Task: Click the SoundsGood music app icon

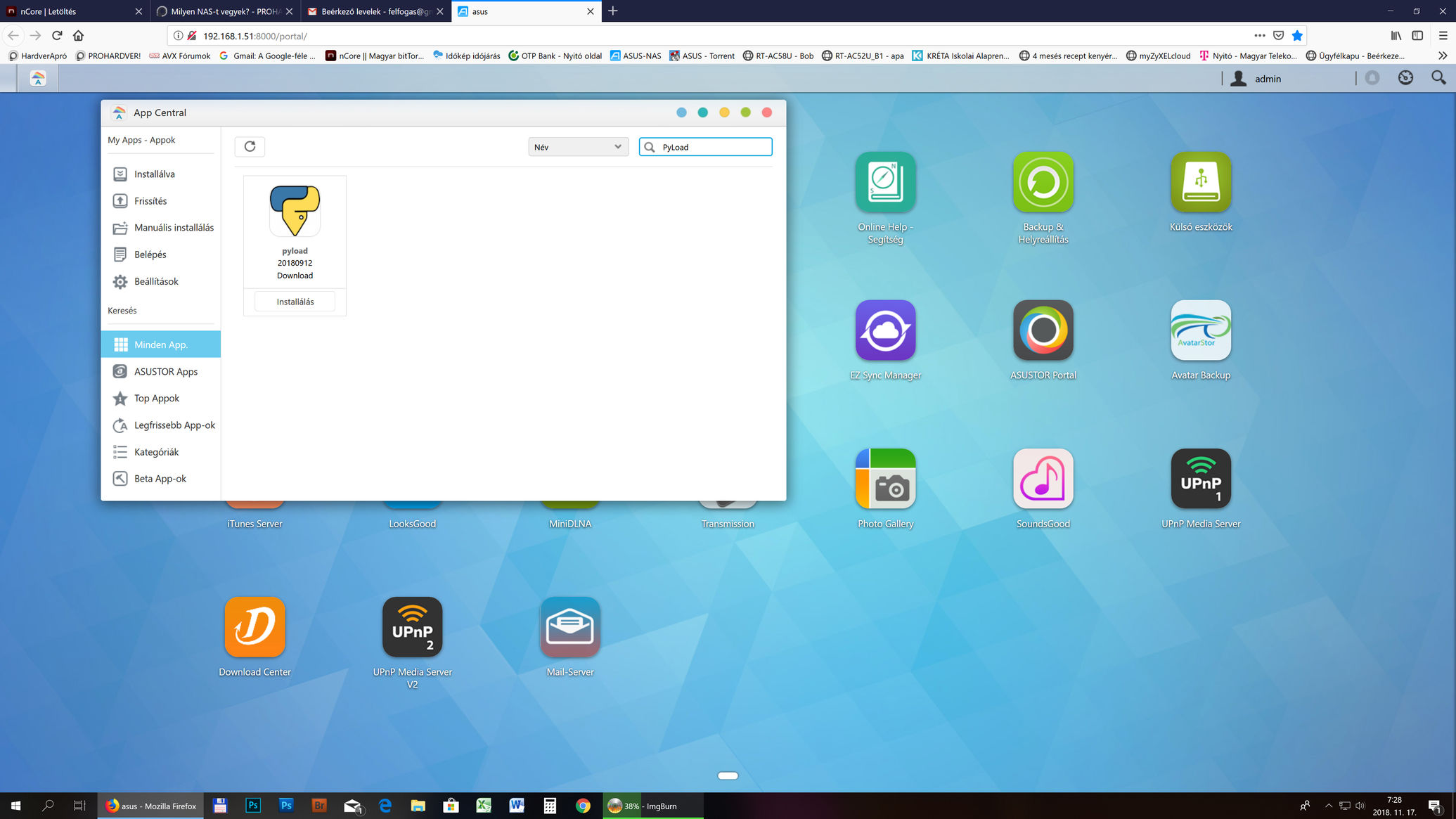Action: click(x=1043, y=478)
